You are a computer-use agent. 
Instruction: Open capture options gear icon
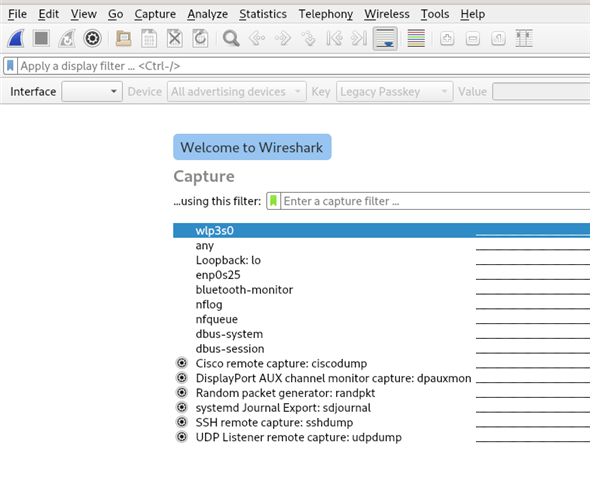click(x=92, y=38)
